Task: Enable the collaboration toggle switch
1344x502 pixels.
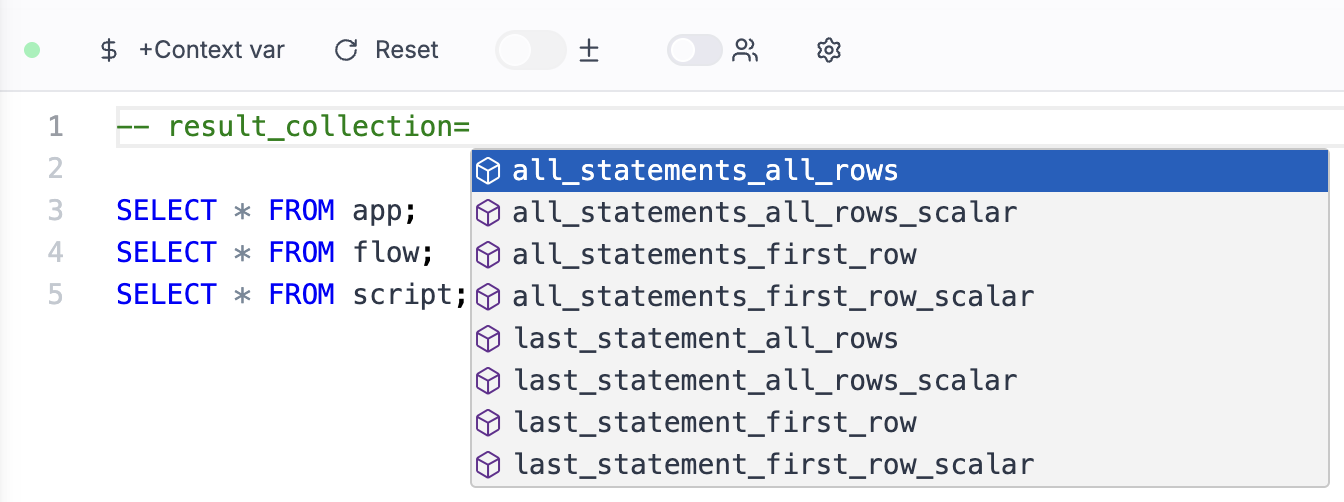Action: coord(695,50)
